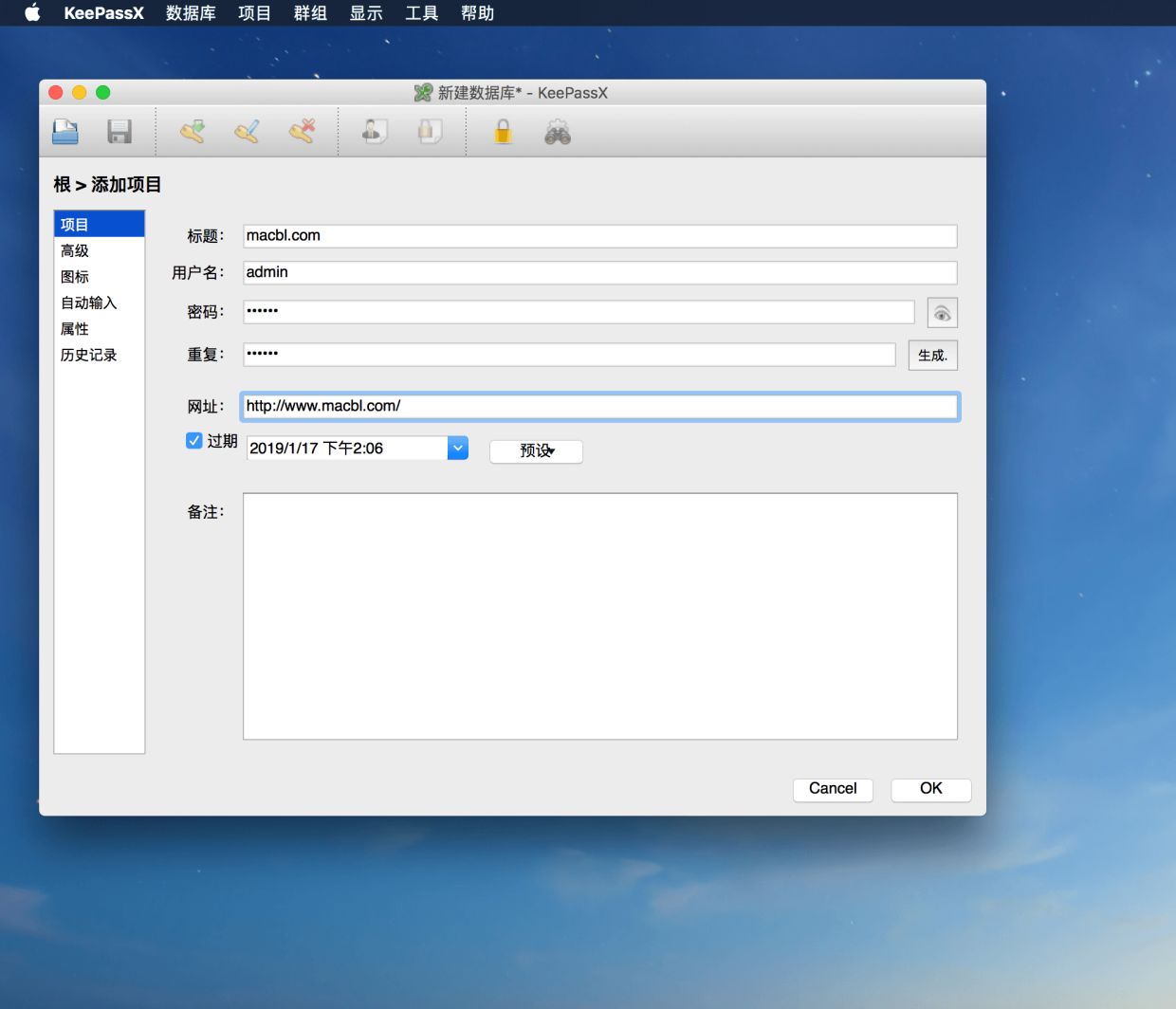Select the 项目 section in sidebar

pyautogui.click(x=100, y=225)
